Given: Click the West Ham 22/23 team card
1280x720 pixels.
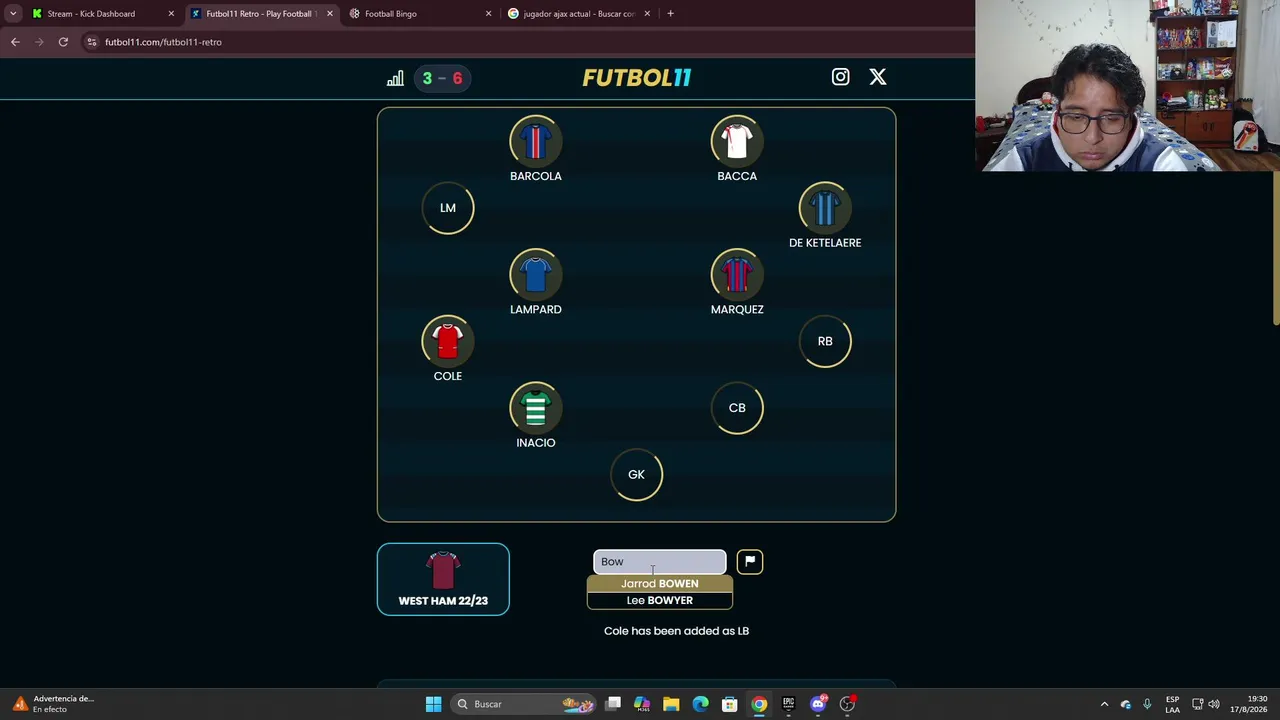Looking at the screenshot, I should pyautogui.click(x=443, y=579).
